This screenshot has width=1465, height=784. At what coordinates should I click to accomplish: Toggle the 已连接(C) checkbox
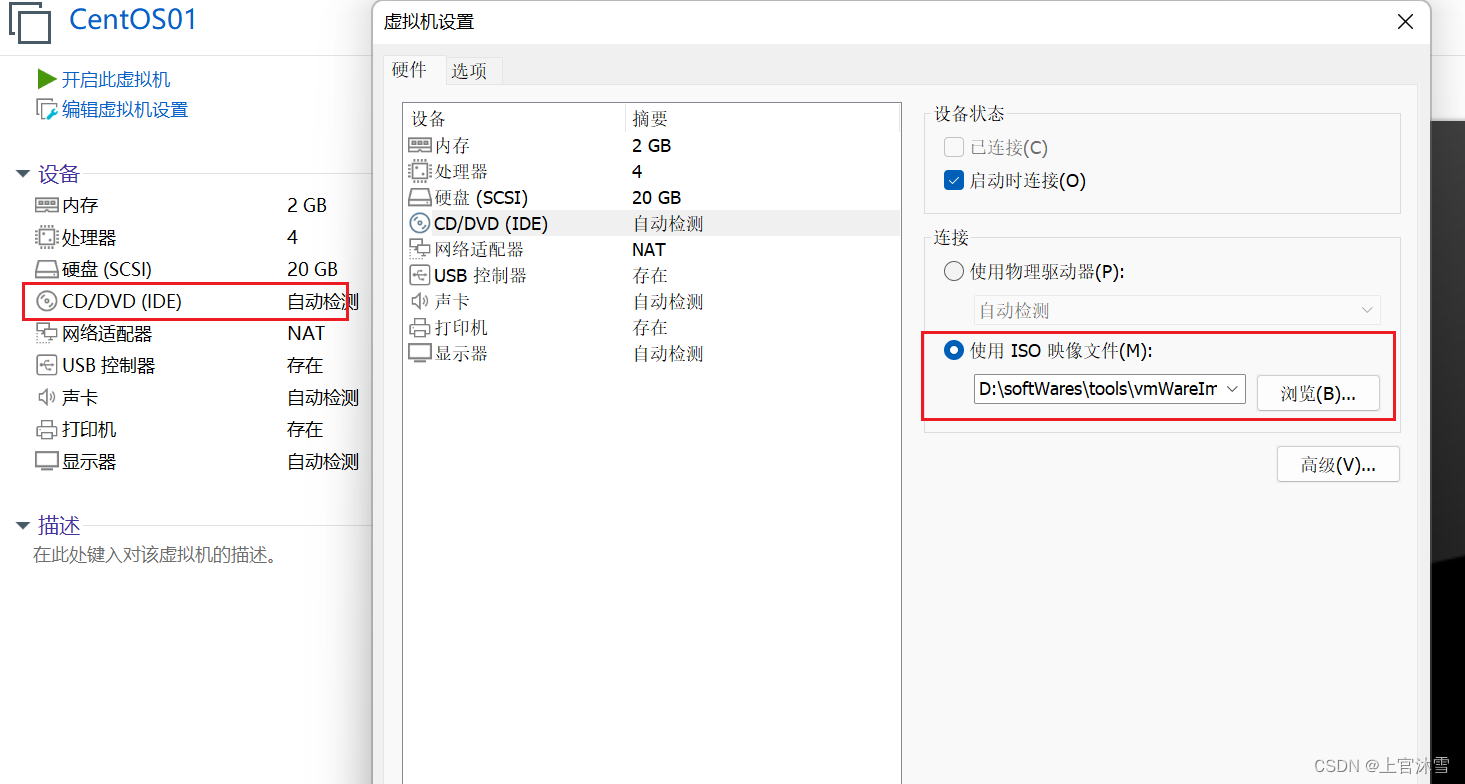953,148
